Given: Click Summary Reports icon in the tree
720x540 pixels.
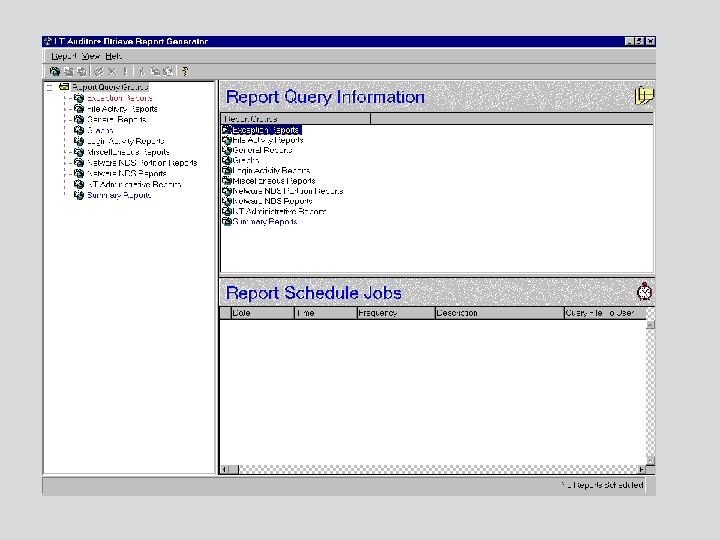Looking at the screenshot, I should point(79,195).
